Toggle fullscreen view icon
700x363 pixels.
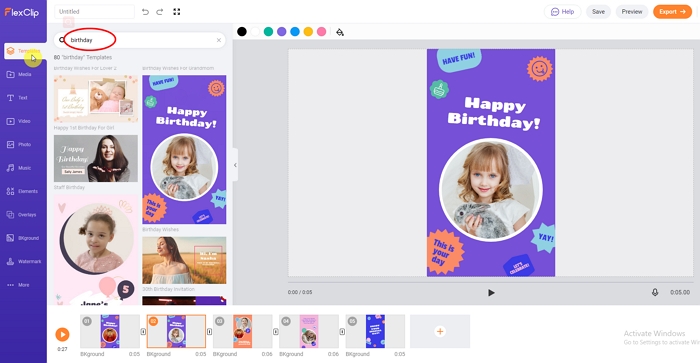click(x=177, y=12)
